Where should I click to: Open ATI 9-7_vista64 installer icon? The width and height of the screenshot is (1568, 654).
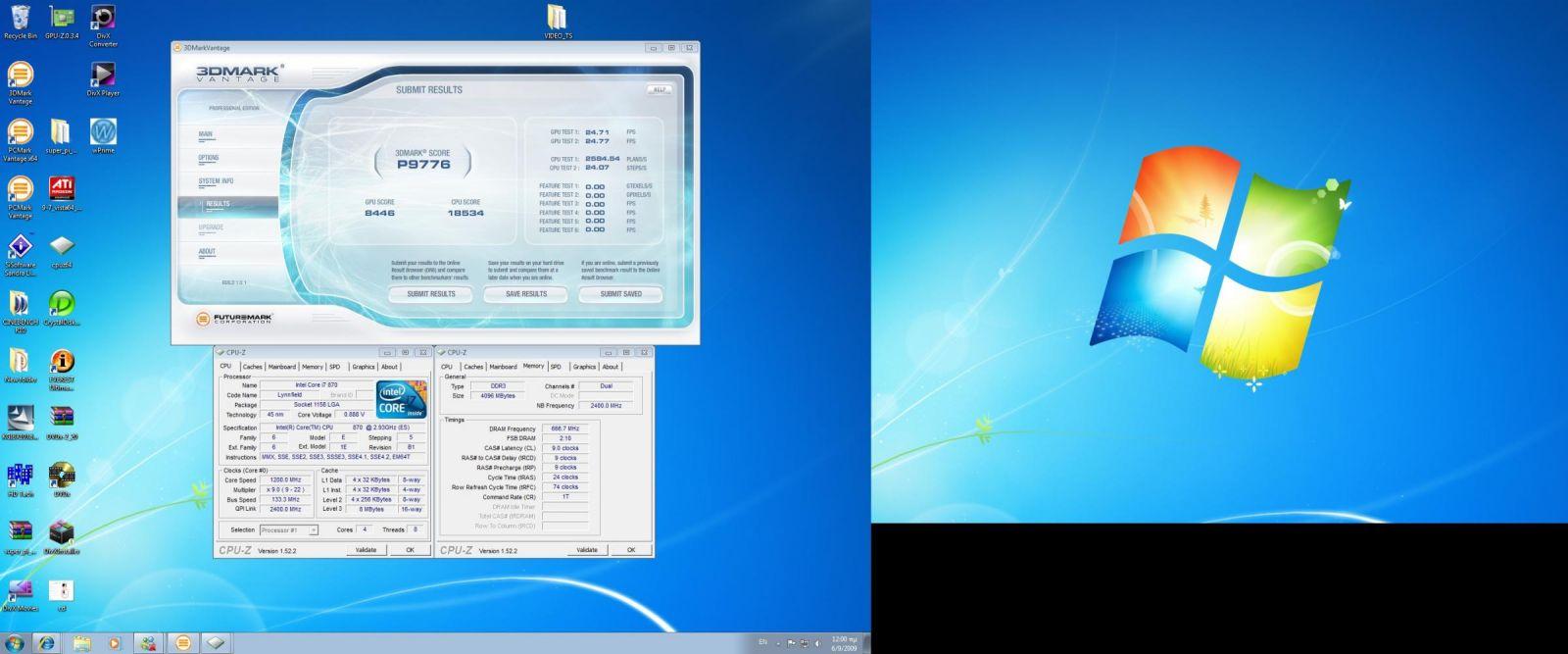pyautogui.click(x=61, y=194)
